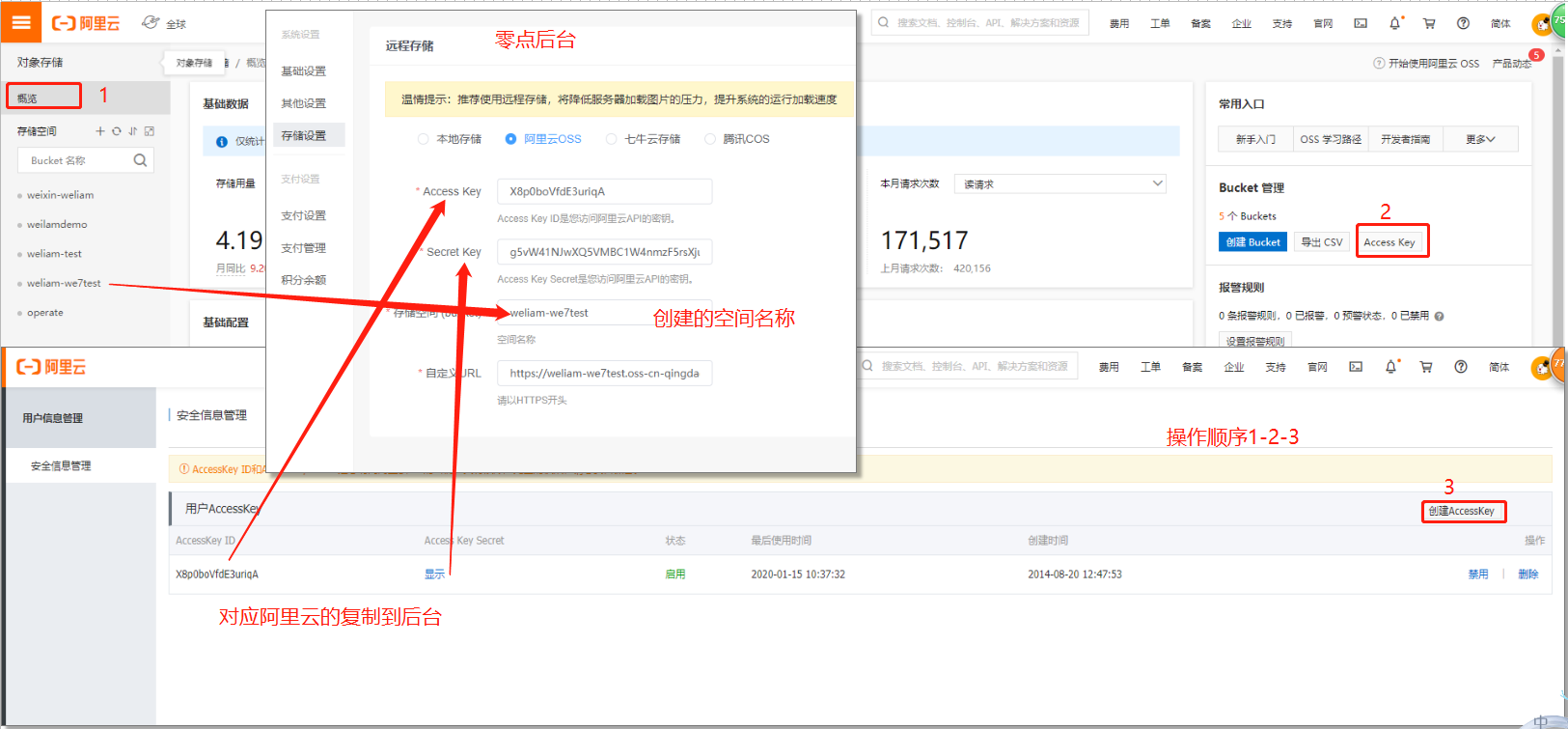Image resolution: width=1568 pixels, height=729 pixels.
Task: Select the 阿里云OSS radio option
Action: pos(510,139)
